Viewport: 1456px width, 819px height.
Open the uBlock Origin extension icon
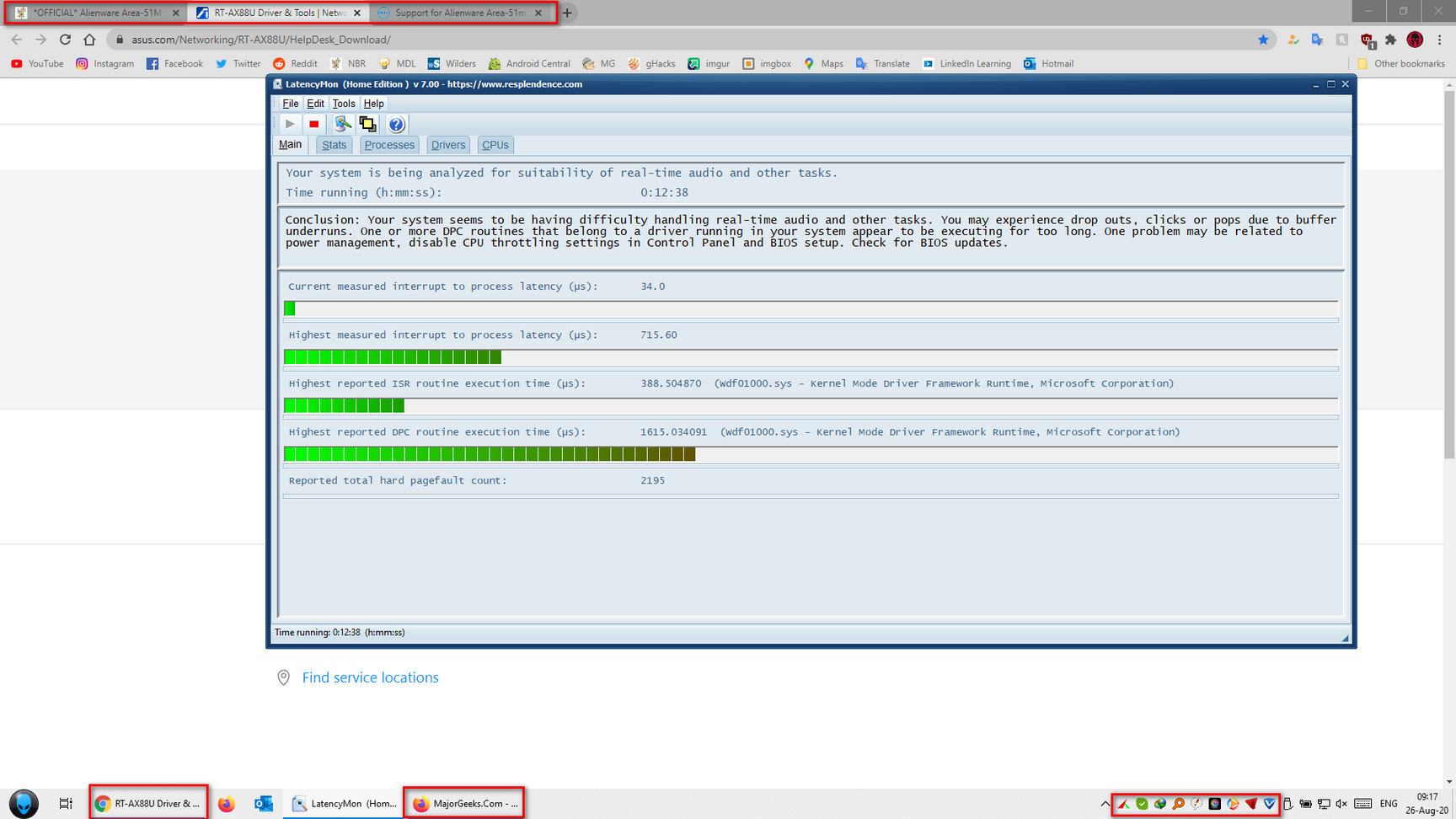point(1368,40)
